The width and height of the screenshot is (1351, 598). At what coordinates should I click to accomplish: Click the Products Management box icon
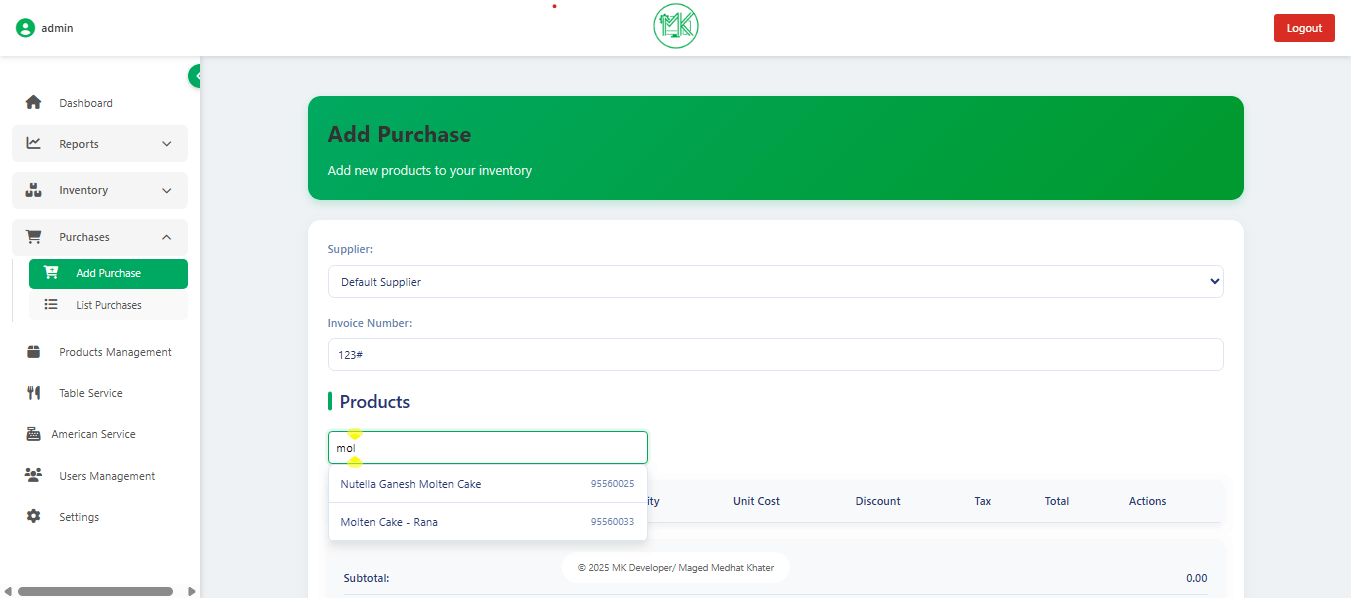click(x=33, y=352)
